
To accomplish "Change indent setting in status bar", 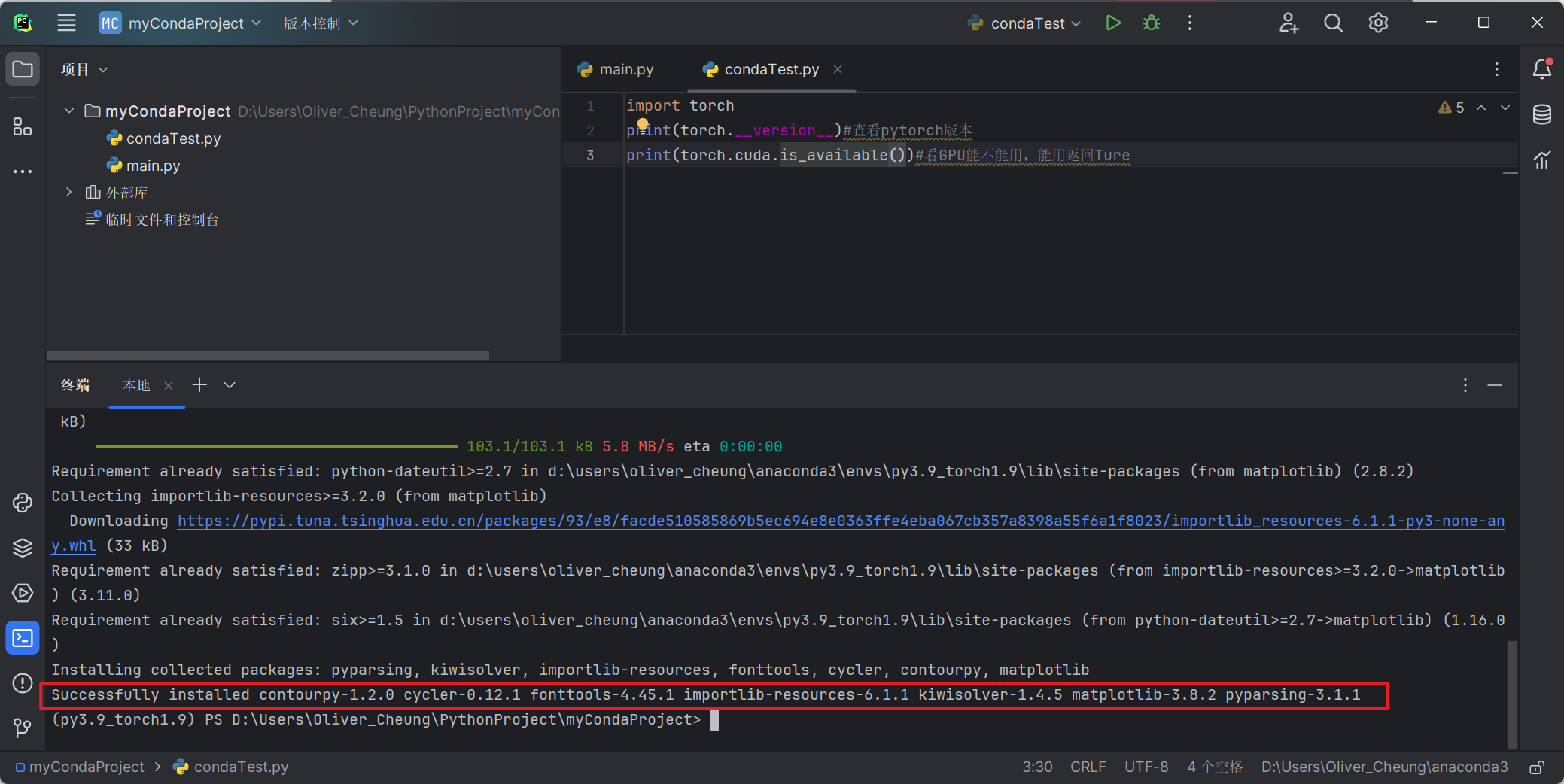I will (1215, 767).
